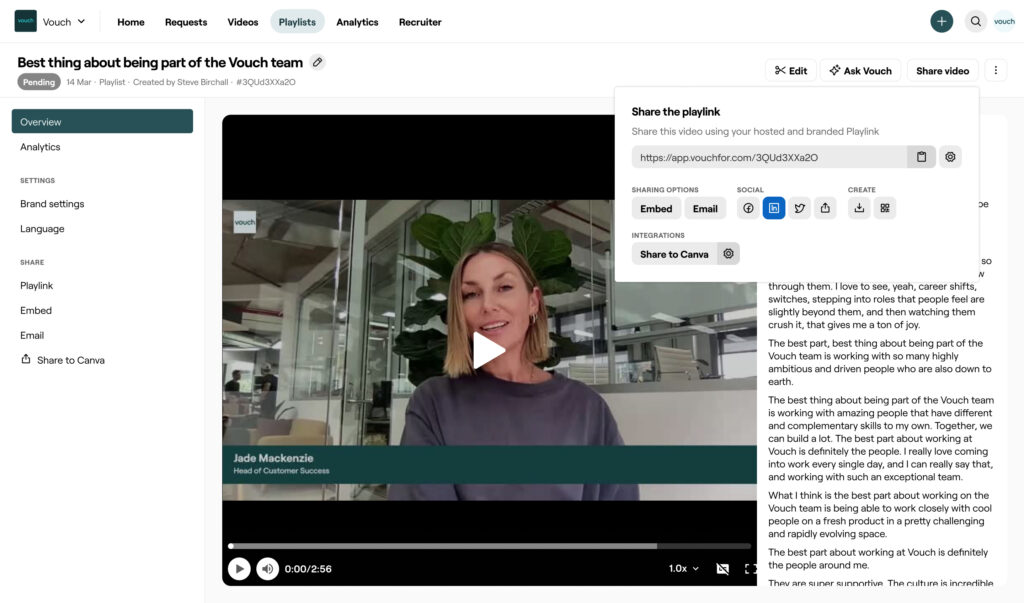Open the vouch profile avatar
The width and height of the screenshot is (1024, 603).
[1004, 22]
